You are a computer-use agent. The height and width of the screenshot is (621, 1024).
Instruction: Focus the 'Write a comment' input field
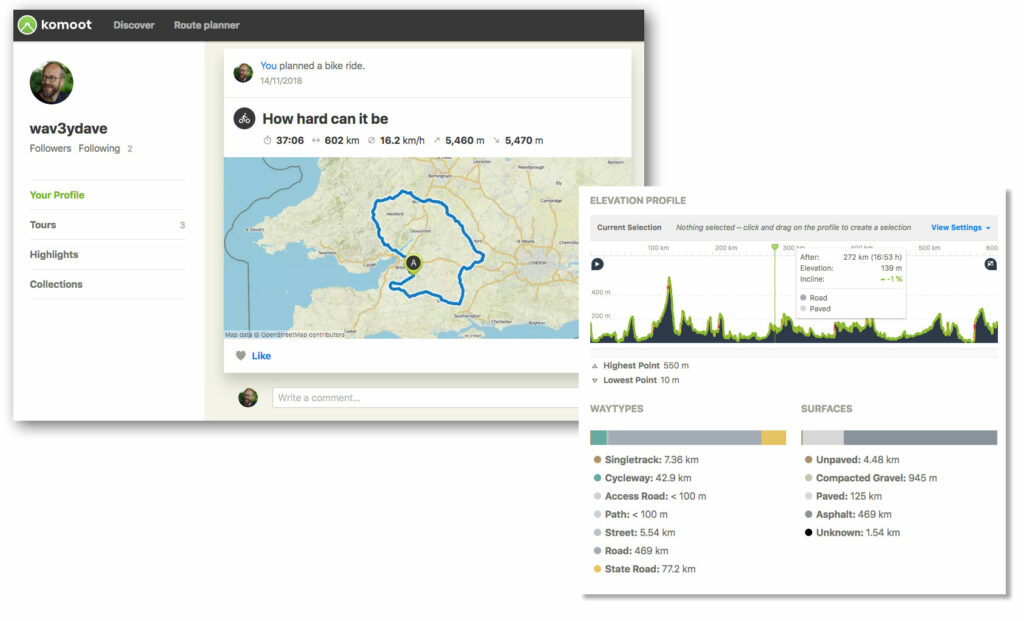point(425,398)
